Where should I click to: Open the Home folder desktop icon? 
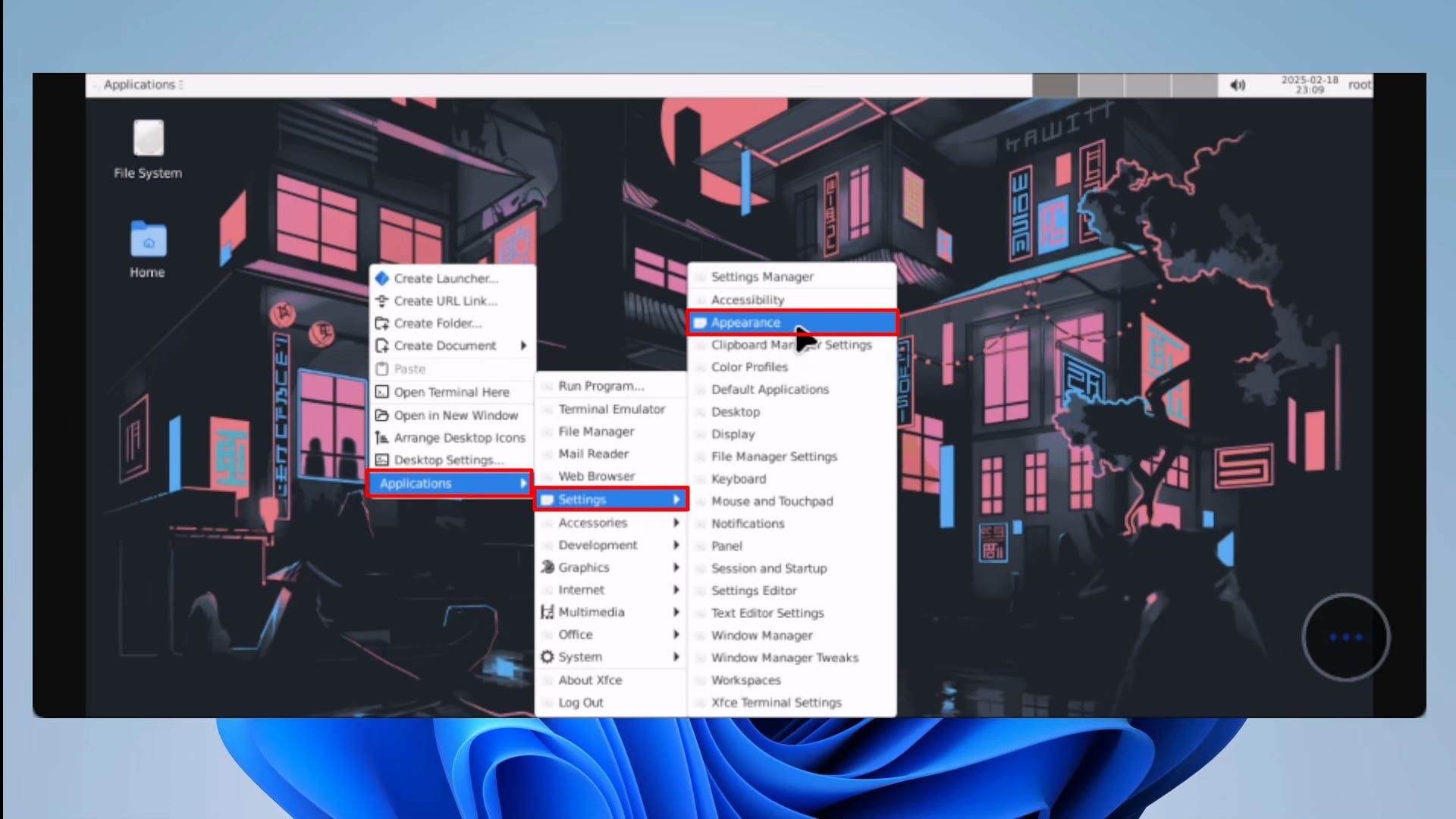(148, 240)
